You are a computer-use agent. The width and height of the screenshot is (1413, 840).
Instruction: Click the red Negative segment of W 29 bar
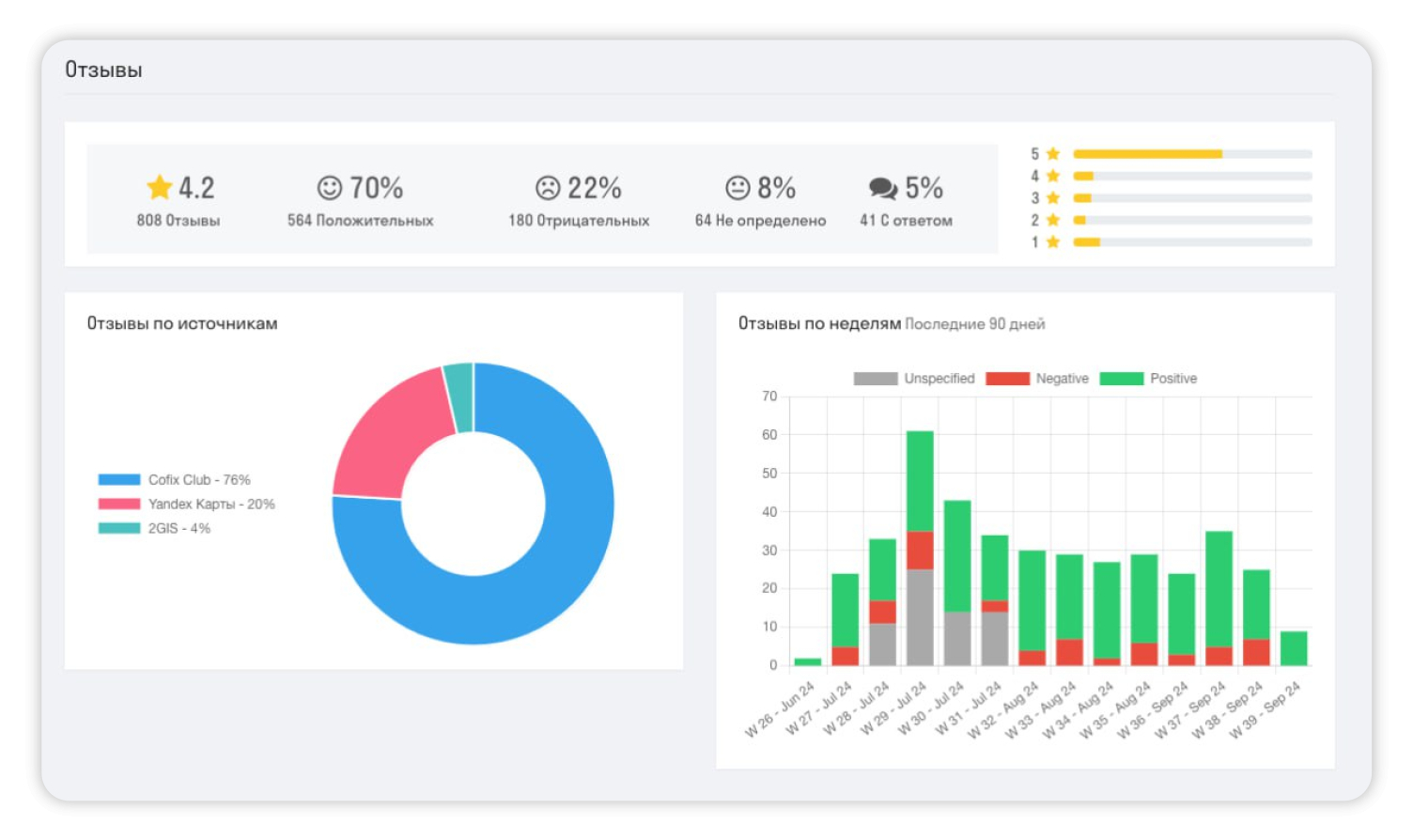click(x=920, y=551)
